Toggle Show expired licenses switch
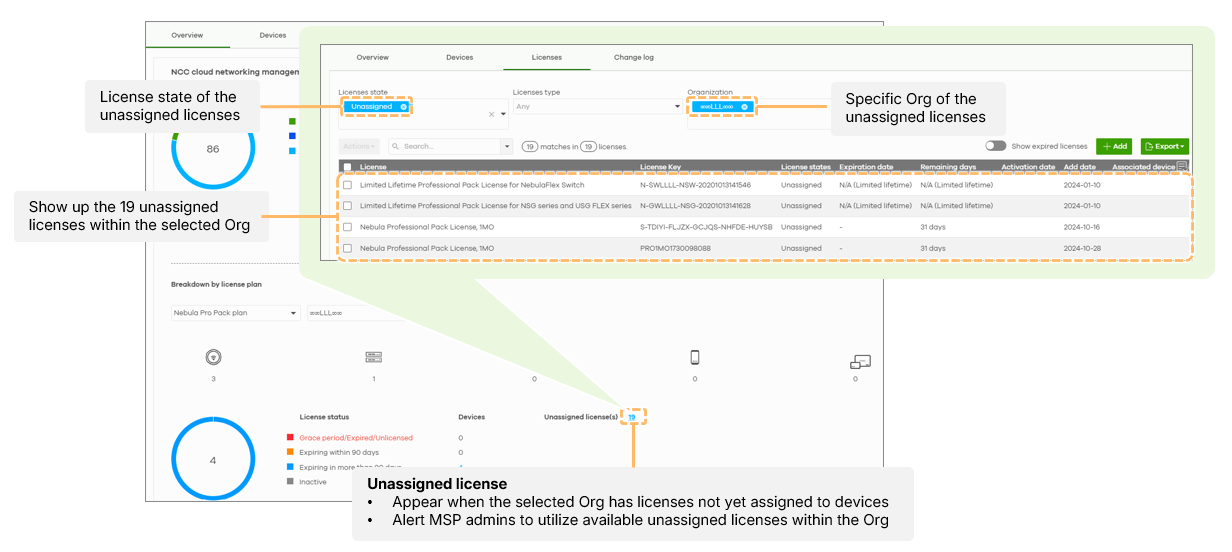1232x552 pixels. click(995, 146)
